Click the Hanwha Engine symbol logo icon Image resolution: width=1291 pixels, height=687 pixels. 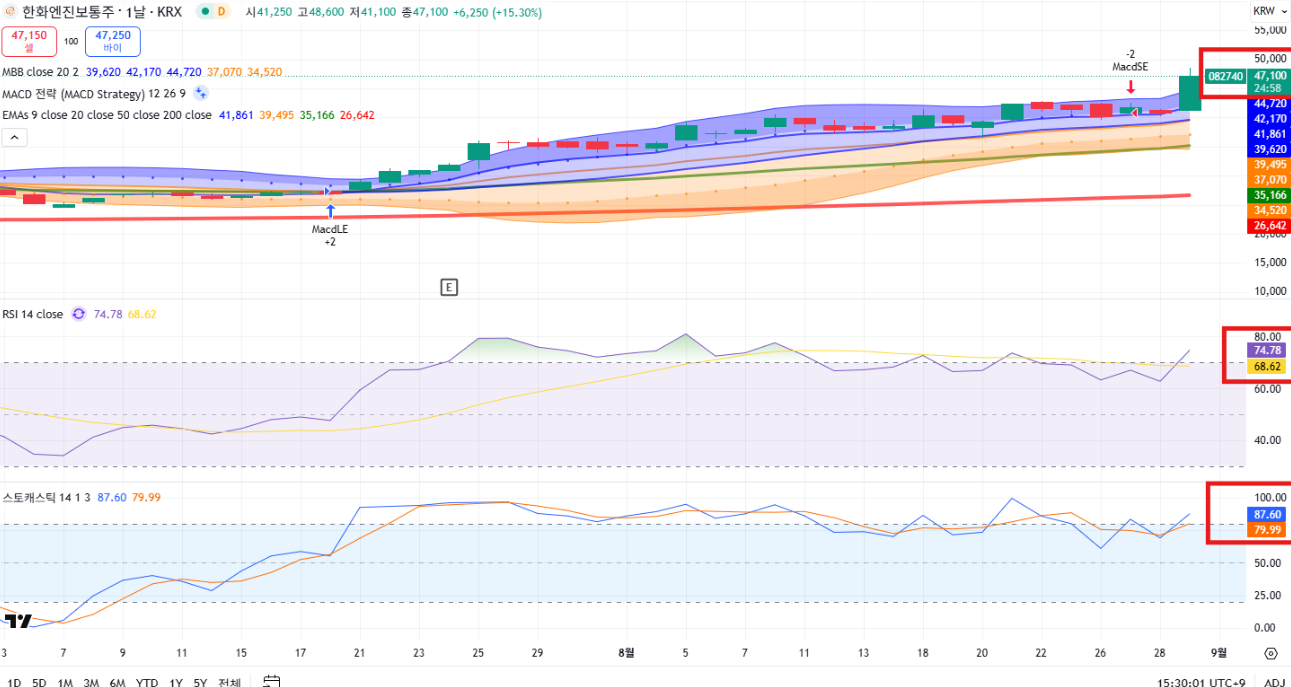[x=10, y=12]
